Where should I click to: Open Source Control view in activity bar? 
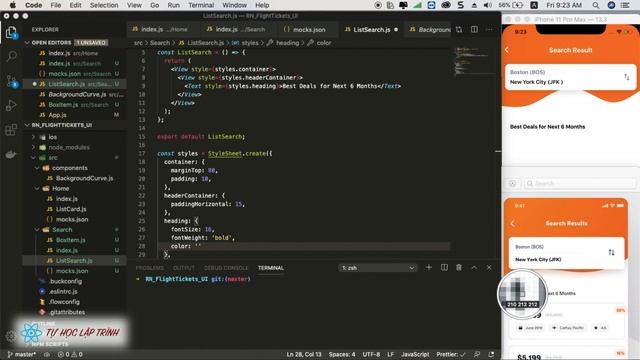click(11, 81)
